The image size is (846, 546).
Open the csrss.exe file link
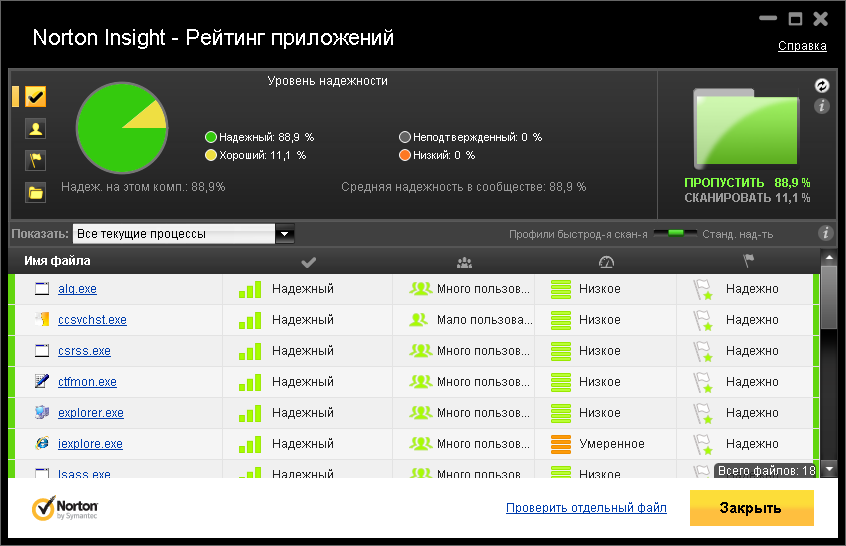[x=84, y=351]
